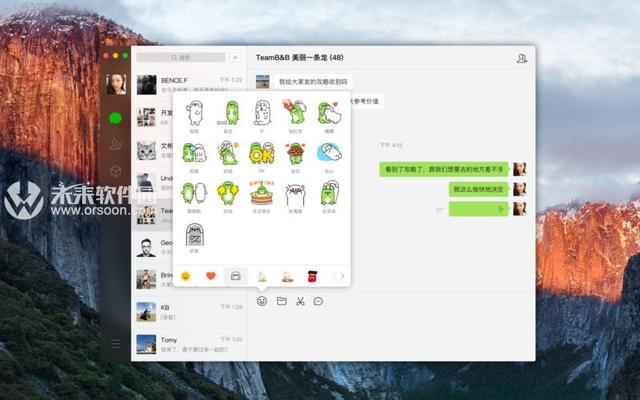This screenshot has height=400, width=640.
Task: Click the message input area below toolbar
Action: (391, 335)
